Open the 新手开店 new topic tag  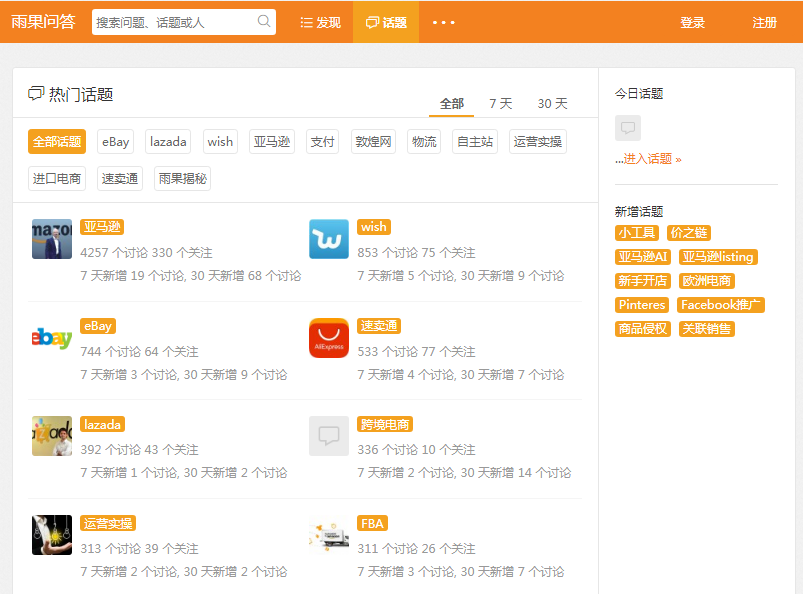coord(643,281)
